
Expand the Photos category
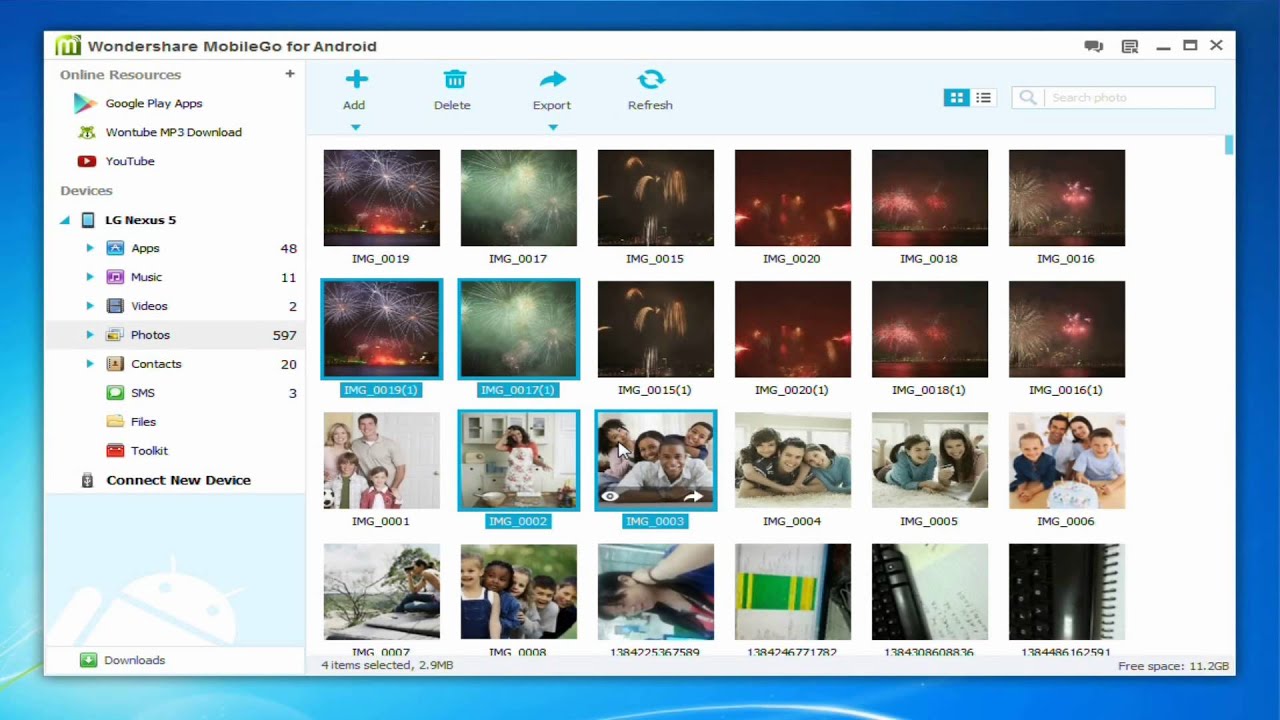tap(90, 335)
